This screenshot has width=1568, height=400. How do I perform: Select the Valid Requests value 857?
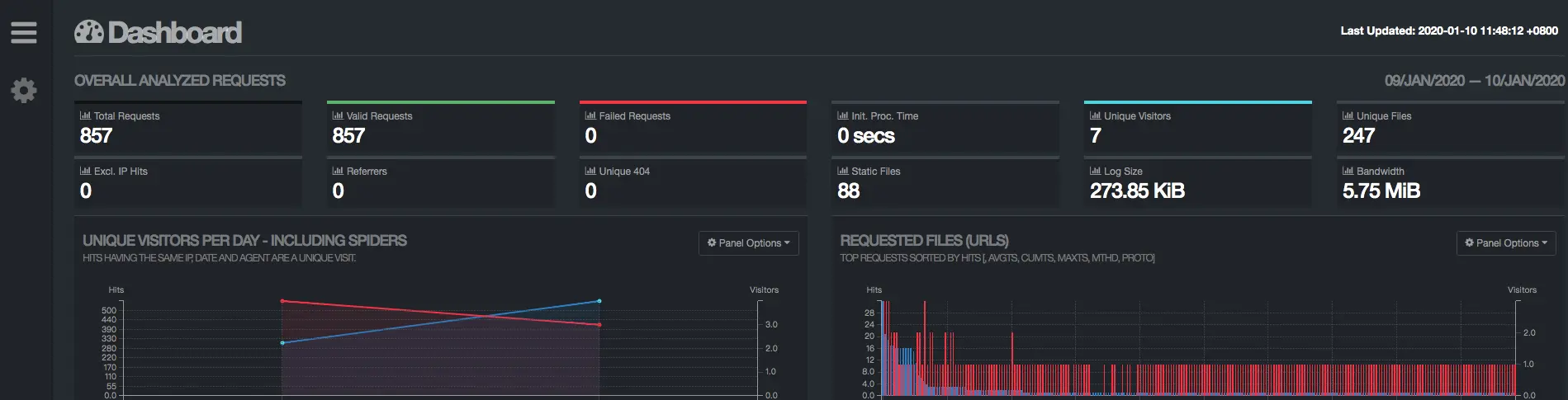(348, 135)
